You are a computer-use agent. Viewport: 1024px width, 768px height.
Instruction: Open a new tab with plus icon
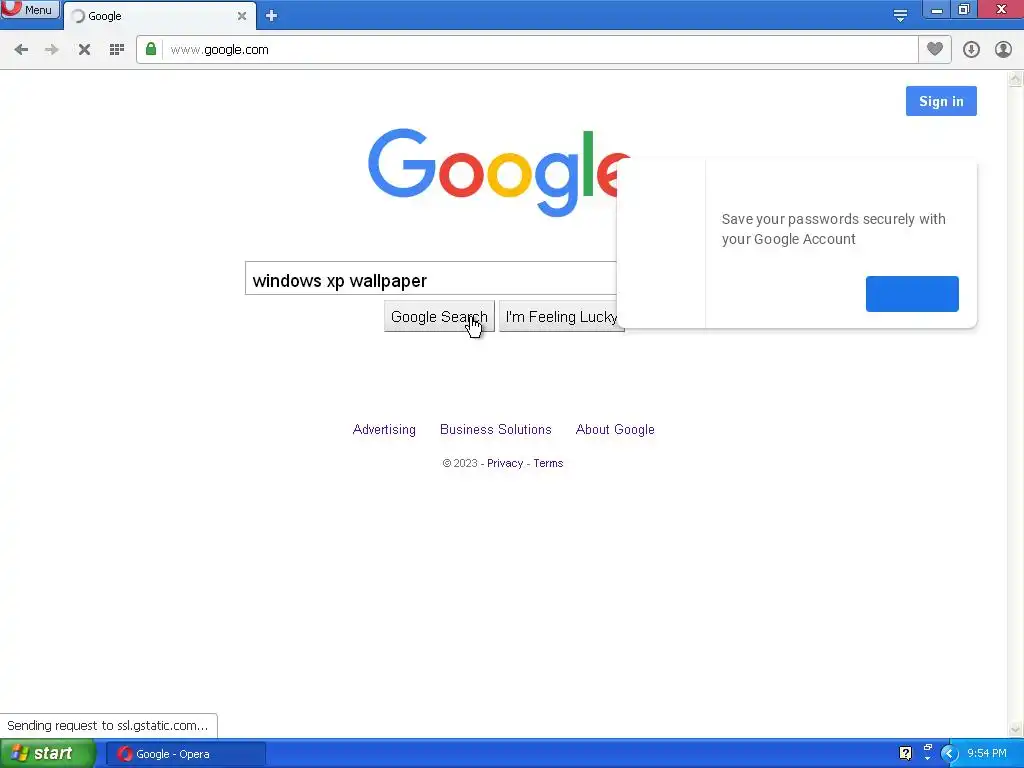pos(271,16)
